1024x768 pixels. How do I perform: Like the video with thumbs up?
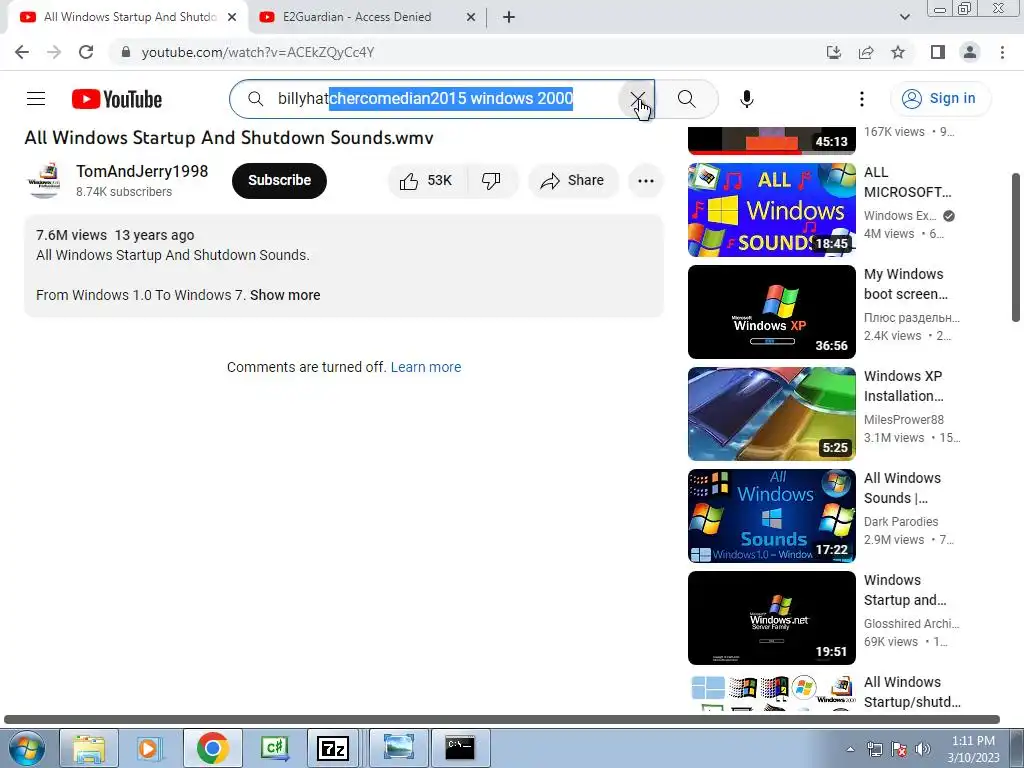coord(427,181)
